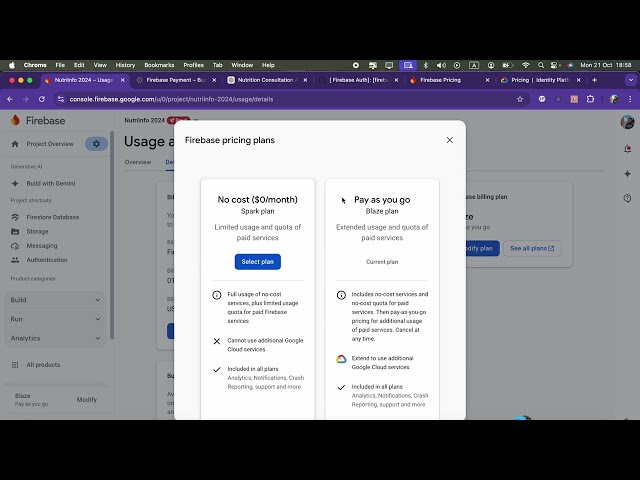This screenshot has width=640, height=480.
Task: Open Firebase account avatar
Action: point(627,122)
